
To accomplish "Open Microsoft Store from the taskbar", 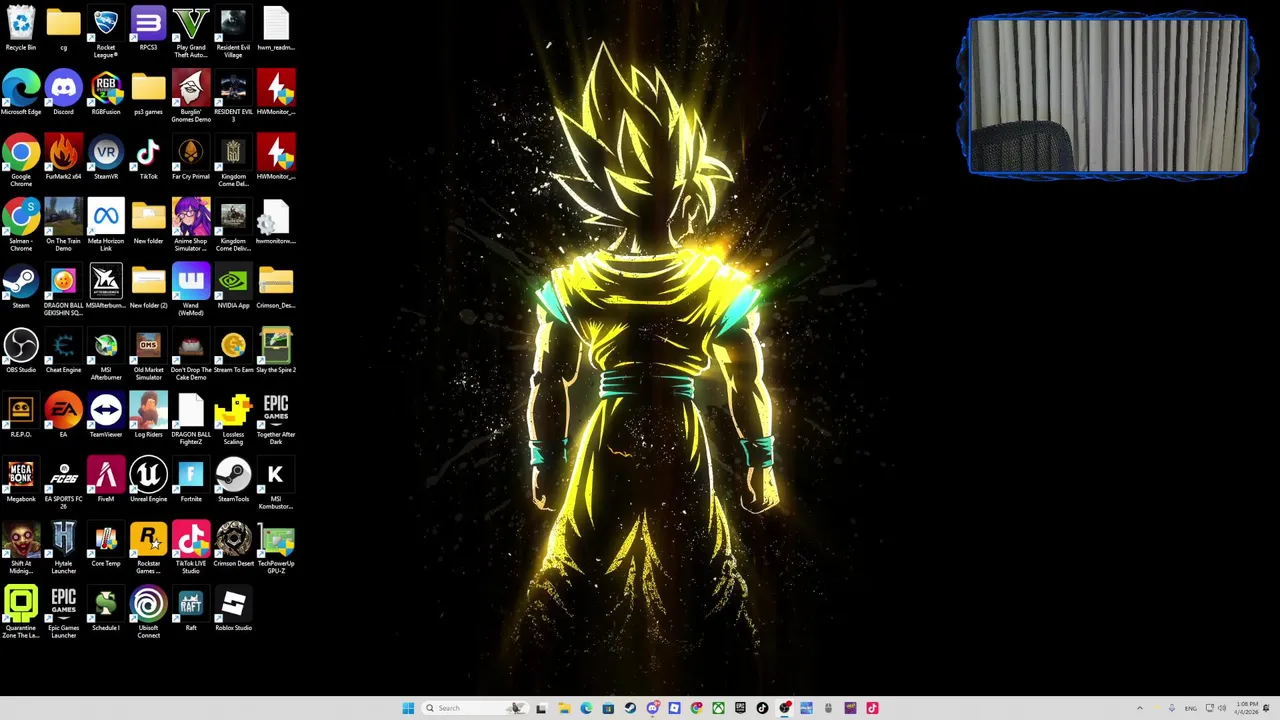I will pos(608,708).
